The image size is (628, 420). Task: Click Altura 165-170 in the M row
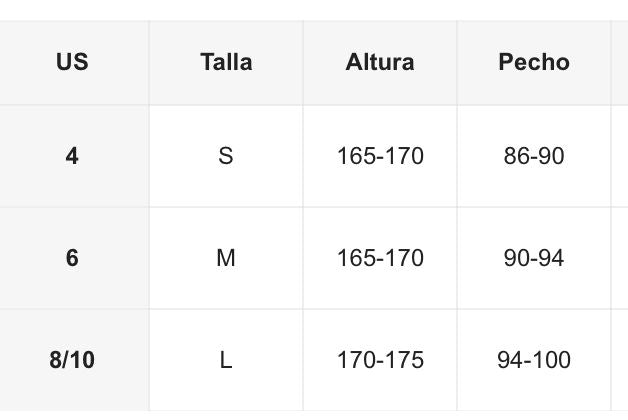pos(380,258)
